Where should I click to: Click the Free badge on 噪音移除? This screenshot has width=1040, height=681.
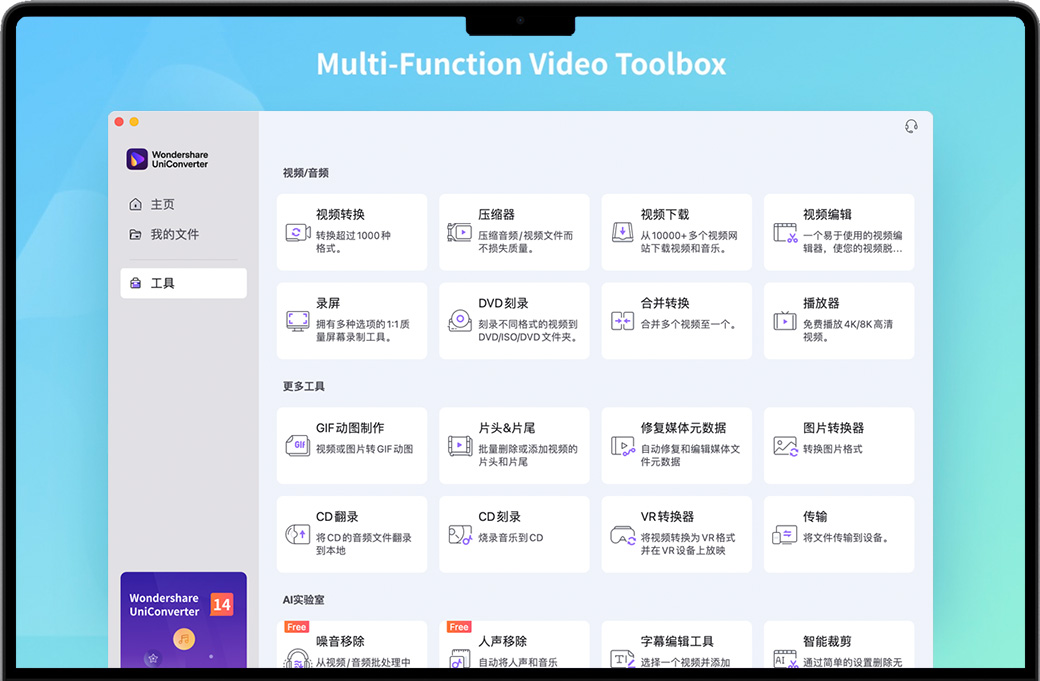click(296, 627)
